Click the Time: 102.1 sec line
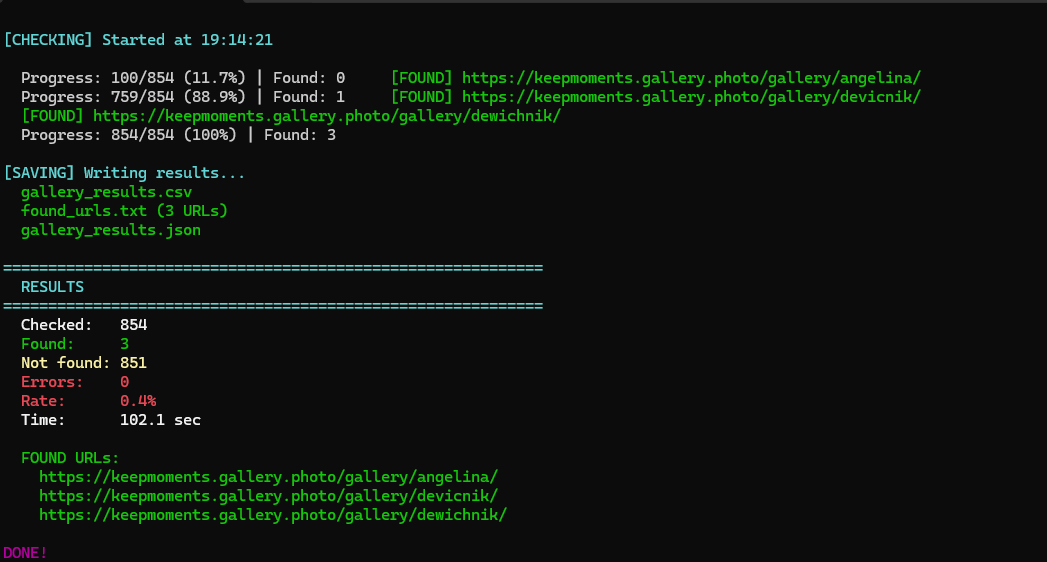 click(111, 420)
